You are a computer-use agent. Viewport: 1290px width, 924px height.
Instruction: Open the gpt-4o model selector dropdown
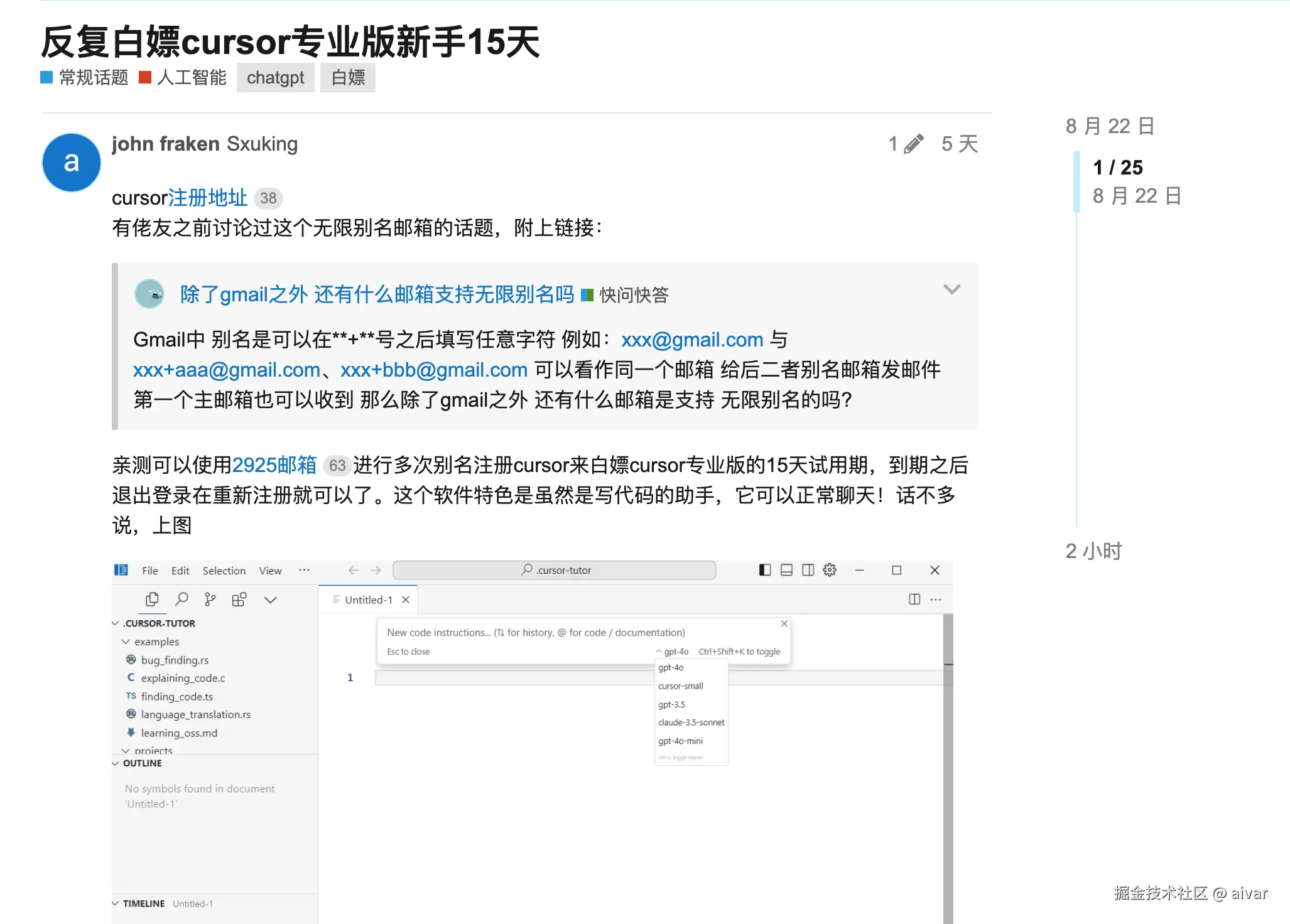point(673,652)
